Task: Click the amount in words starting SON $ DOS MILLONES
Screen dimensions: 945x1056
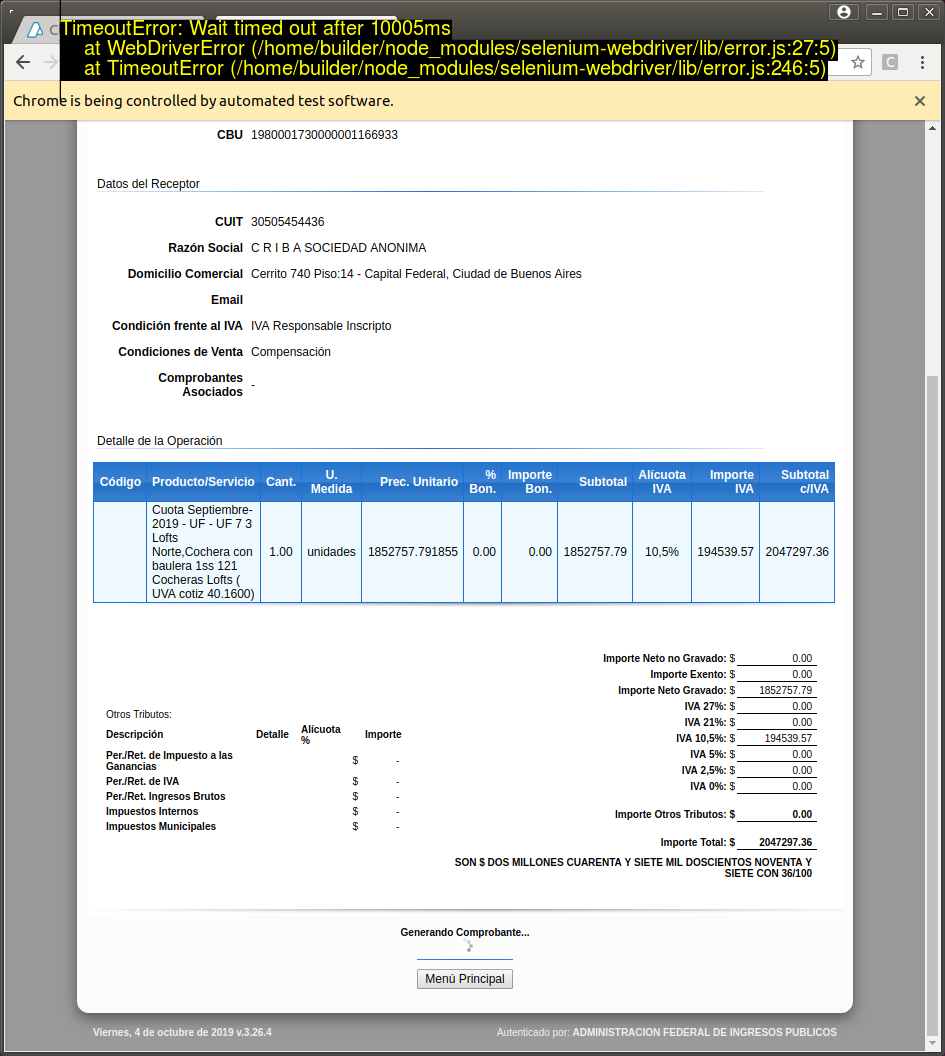Action: [x=633, y=868]
